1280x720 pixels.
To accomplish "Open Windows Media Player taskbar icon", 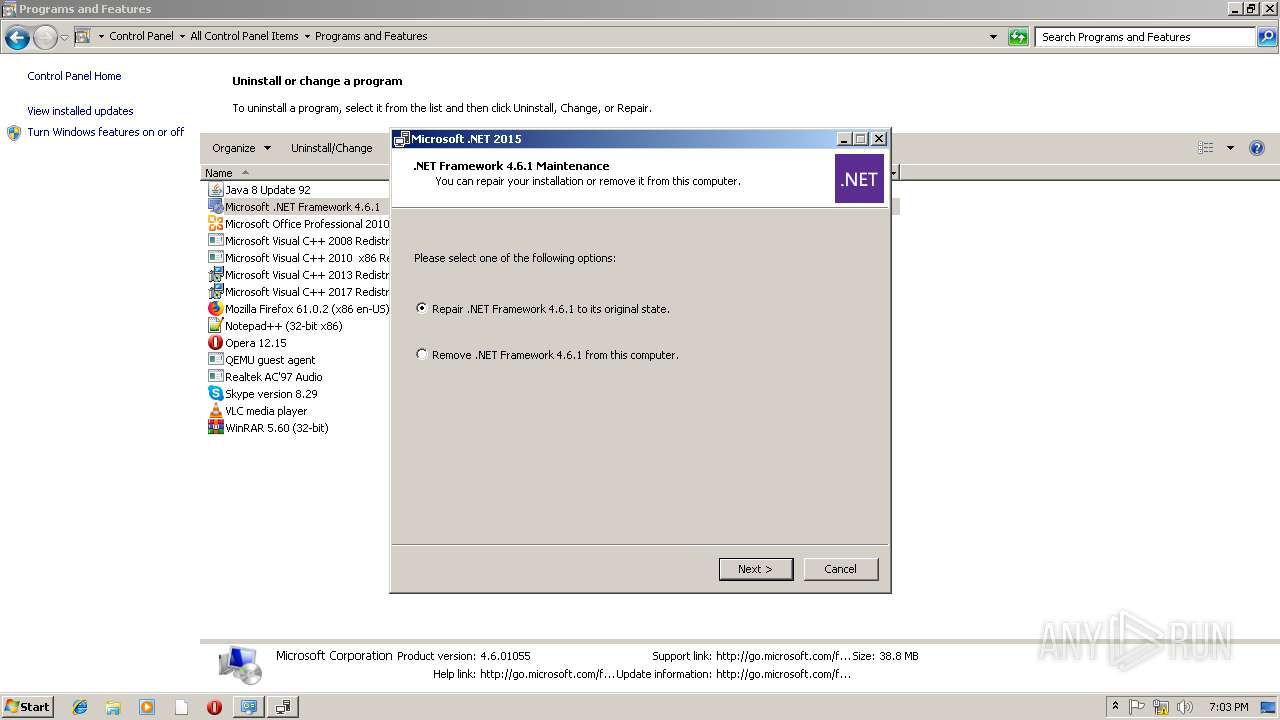I will (147, 707).
